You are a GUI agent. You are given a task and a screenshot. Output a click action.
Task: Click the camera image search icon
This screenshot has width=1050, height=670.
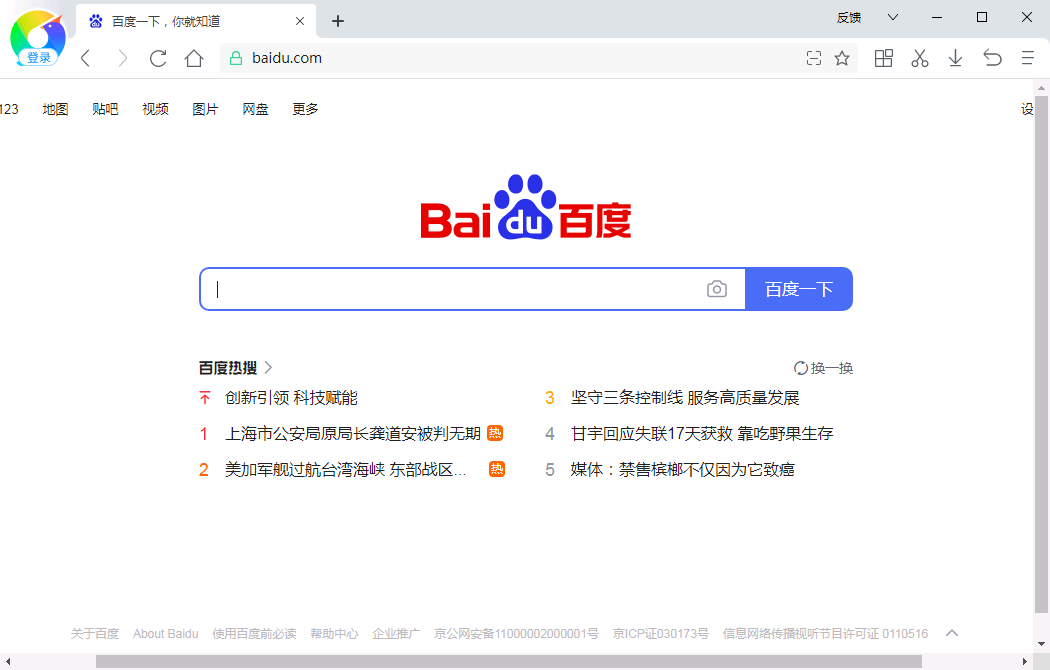[x=717, y=288]
